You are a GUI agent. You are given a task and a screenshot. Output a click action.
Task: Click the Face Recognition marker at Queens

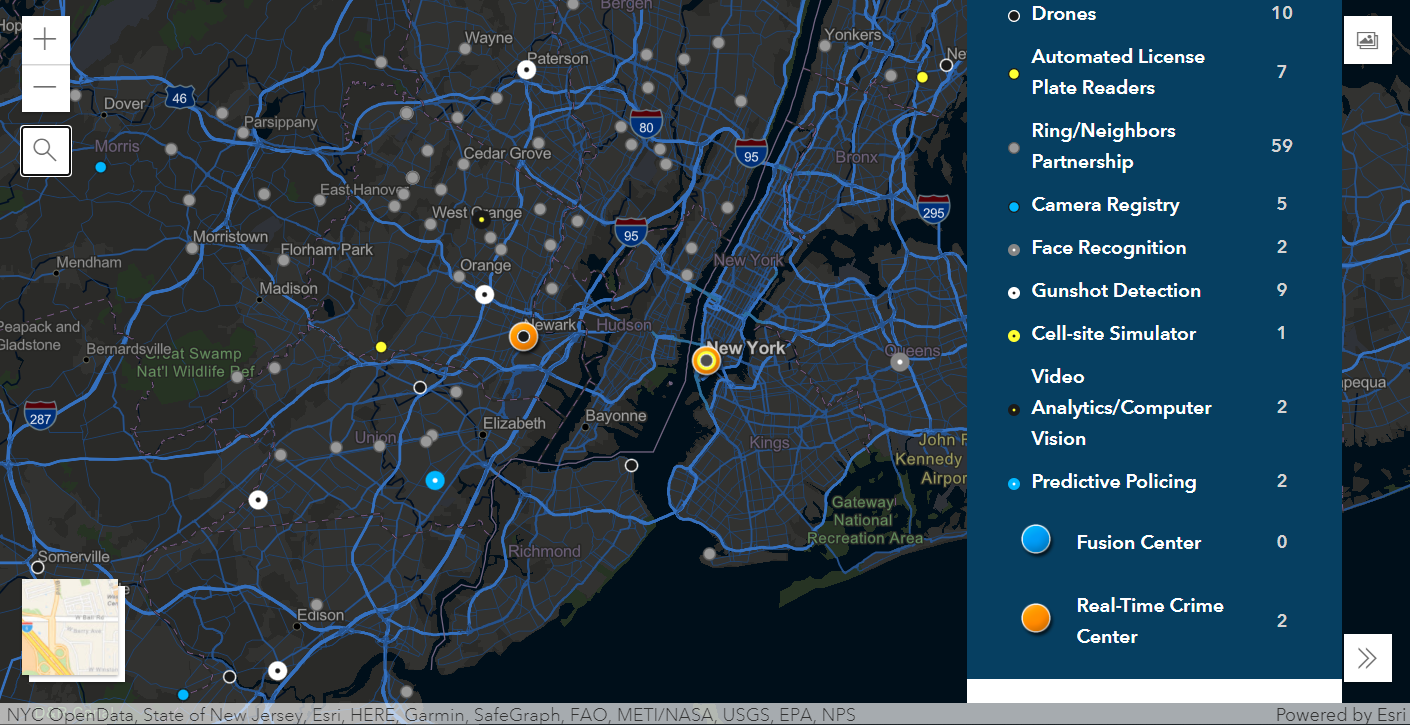(x=900, y=362)
